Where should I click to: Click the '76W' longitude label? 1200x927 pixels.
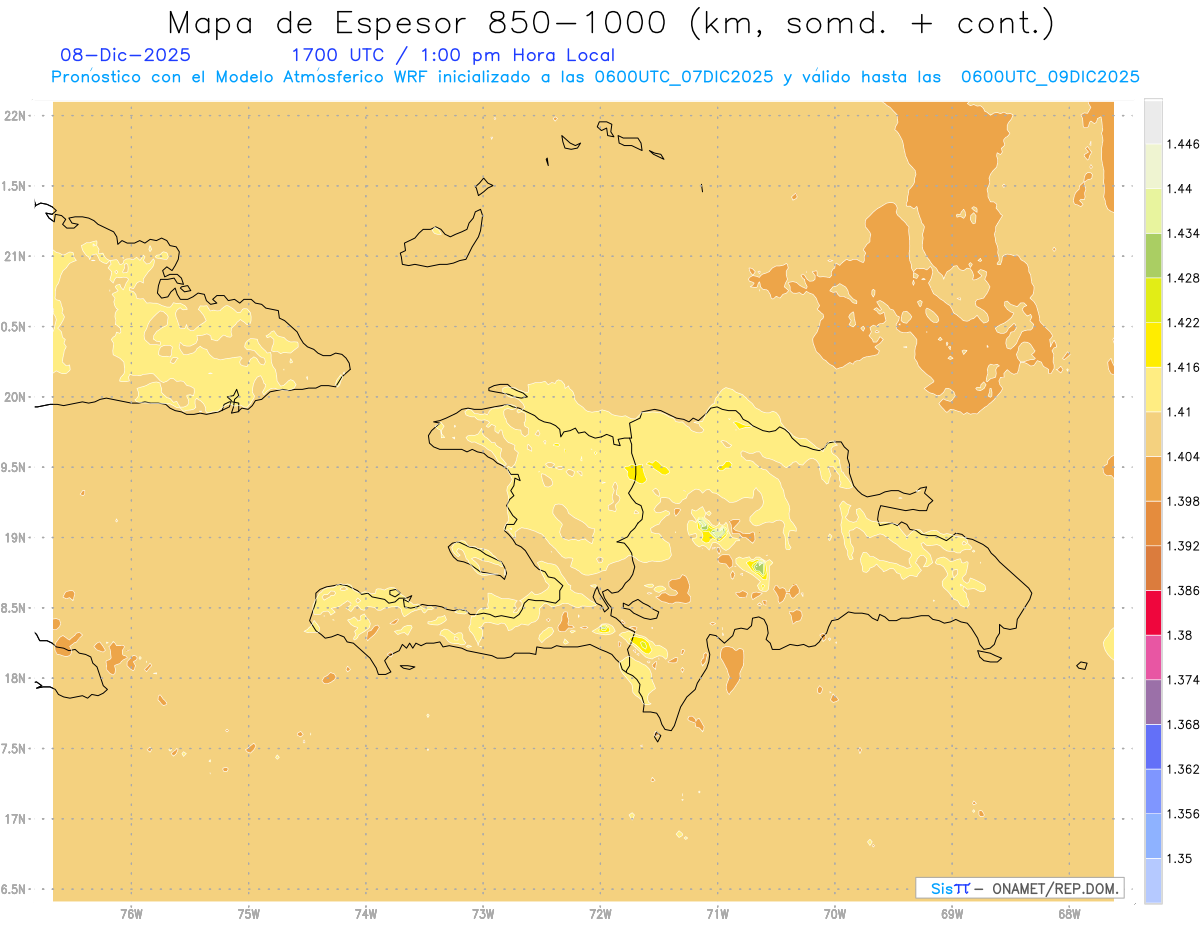pos(131,914)
